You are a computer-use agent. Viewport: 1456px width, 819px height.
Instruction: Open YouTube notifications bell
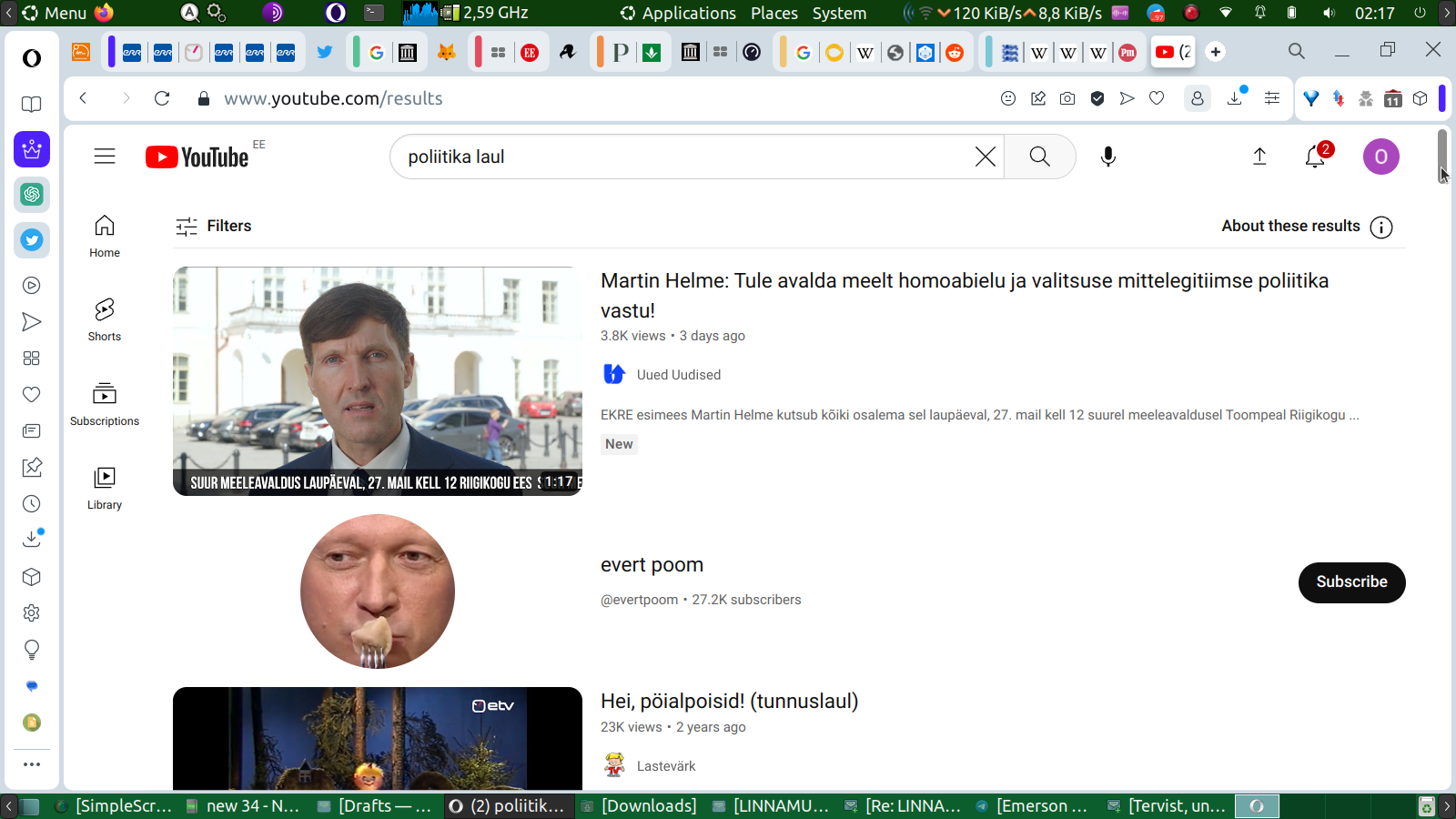1315,157
